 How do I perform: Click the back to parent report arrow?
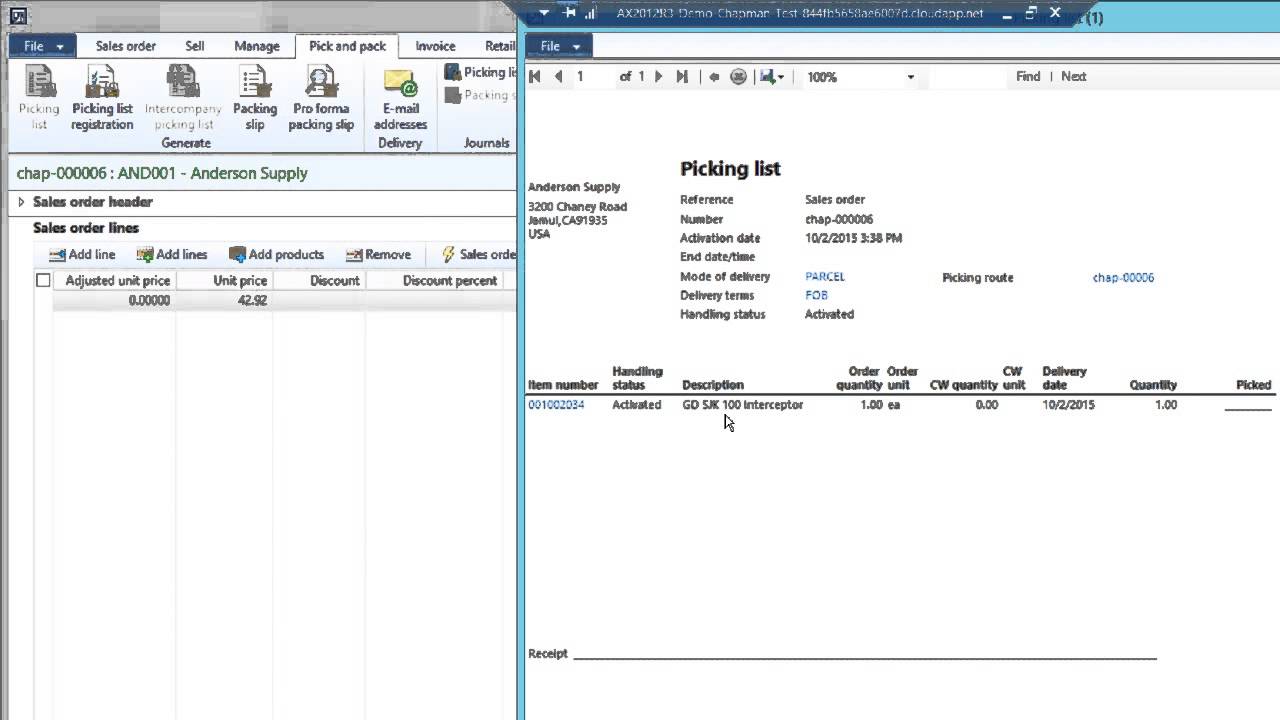pos(714,76)
